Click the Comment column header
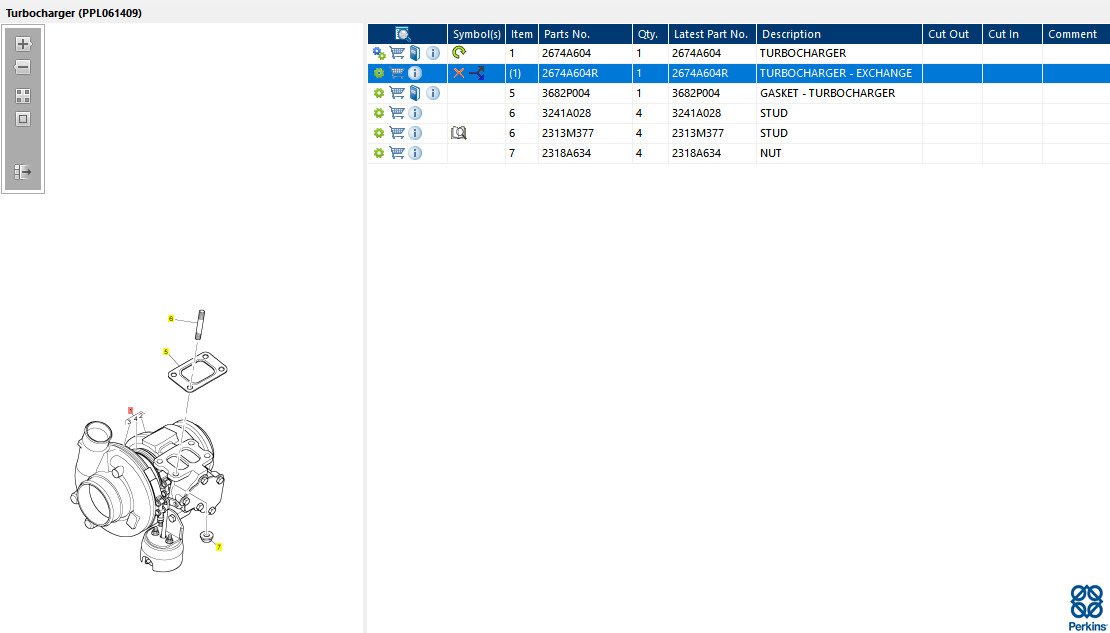The width and height of the screenshot is (1110, 633). (1076, 34)
